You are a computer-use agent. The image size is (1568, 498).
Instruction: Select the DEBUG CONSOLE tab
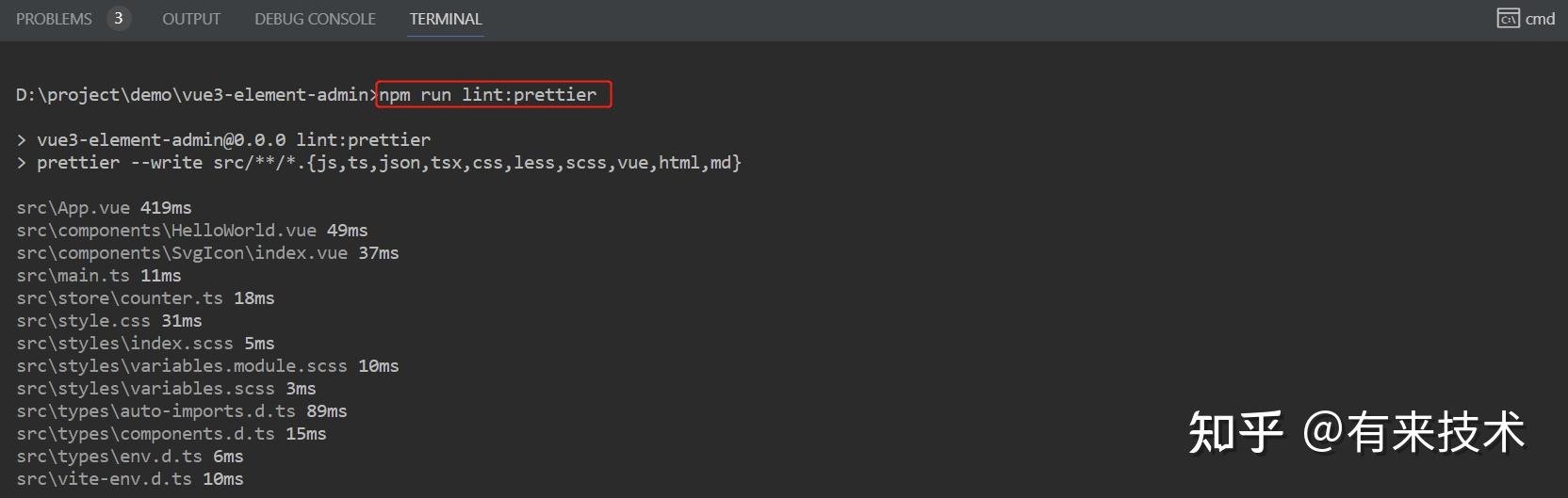click(x=315, y=19)
